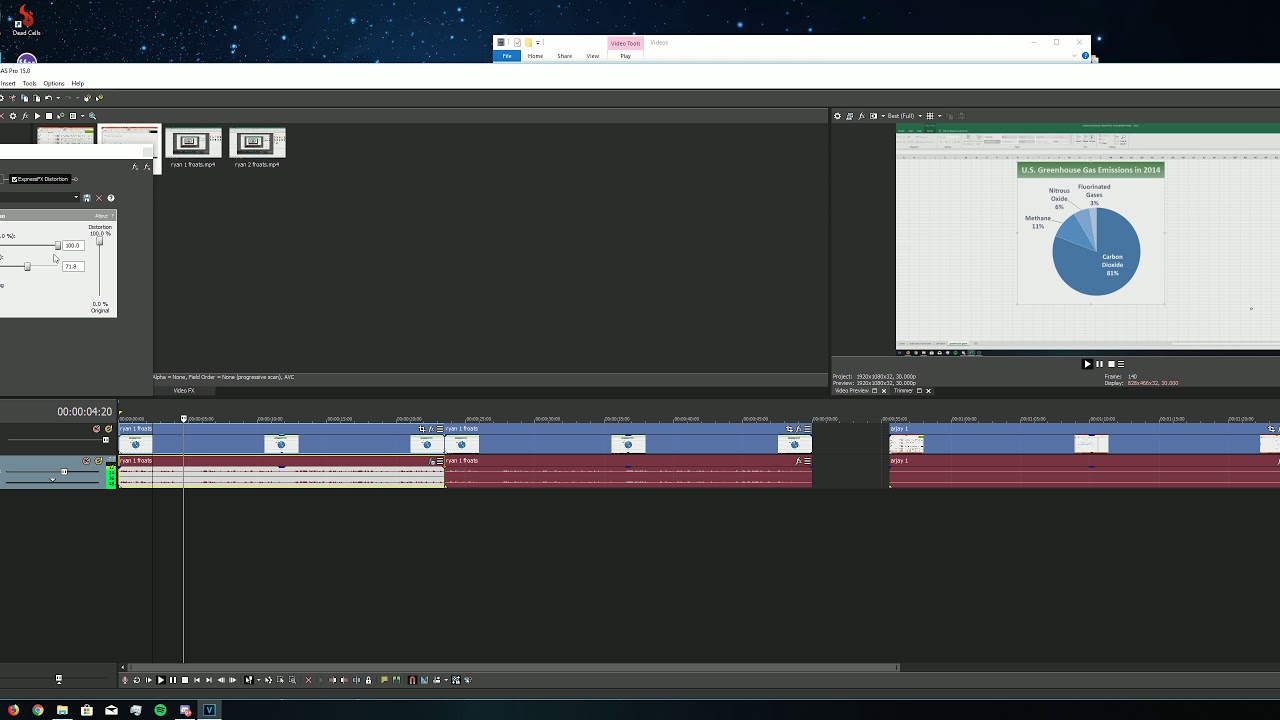Open the Tools menu
The width and height of the screenshot is (1280, 720).
(29, 83)
